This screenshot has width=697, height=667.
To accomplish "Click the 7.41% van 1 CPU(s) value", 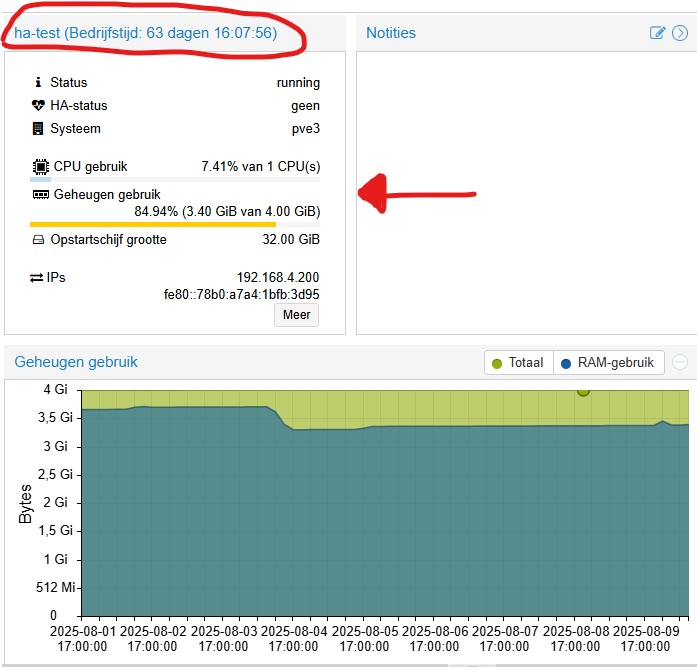I will click(x=260, y=167).
